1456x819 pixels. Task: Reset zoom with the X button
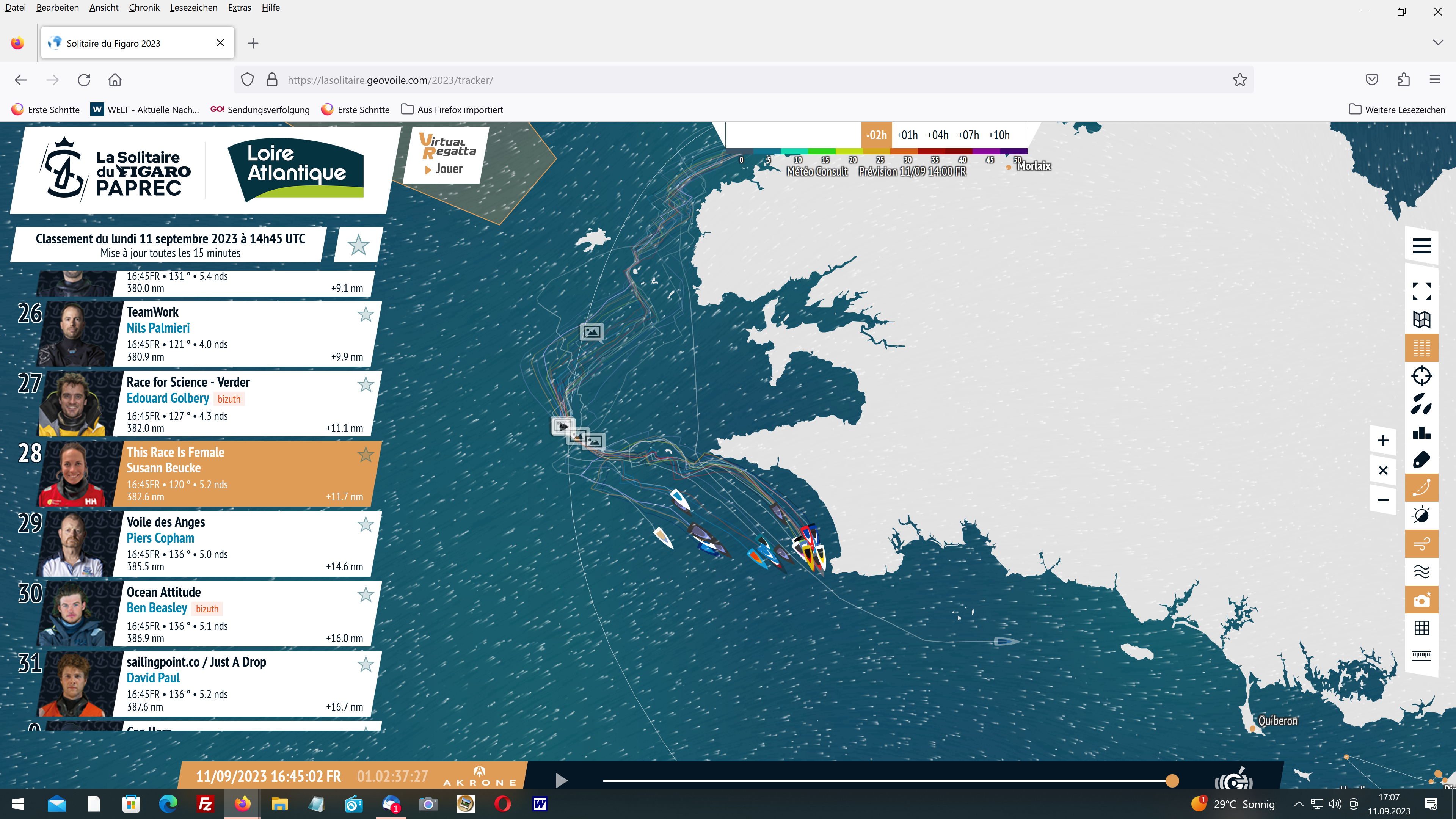(1383, 470)
